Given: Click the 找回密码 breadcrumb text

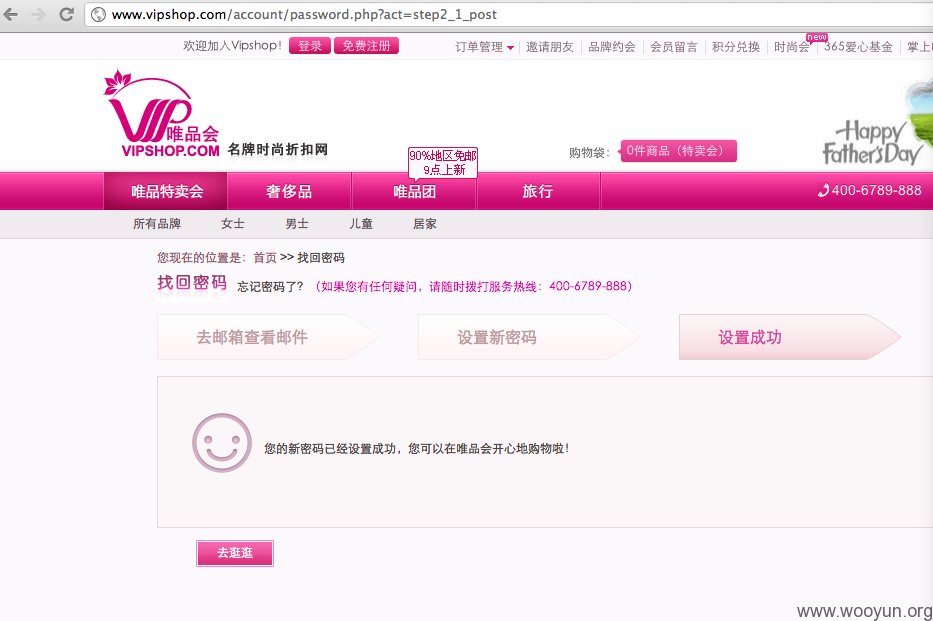Looking at the screenshot, I should point(321,258).
